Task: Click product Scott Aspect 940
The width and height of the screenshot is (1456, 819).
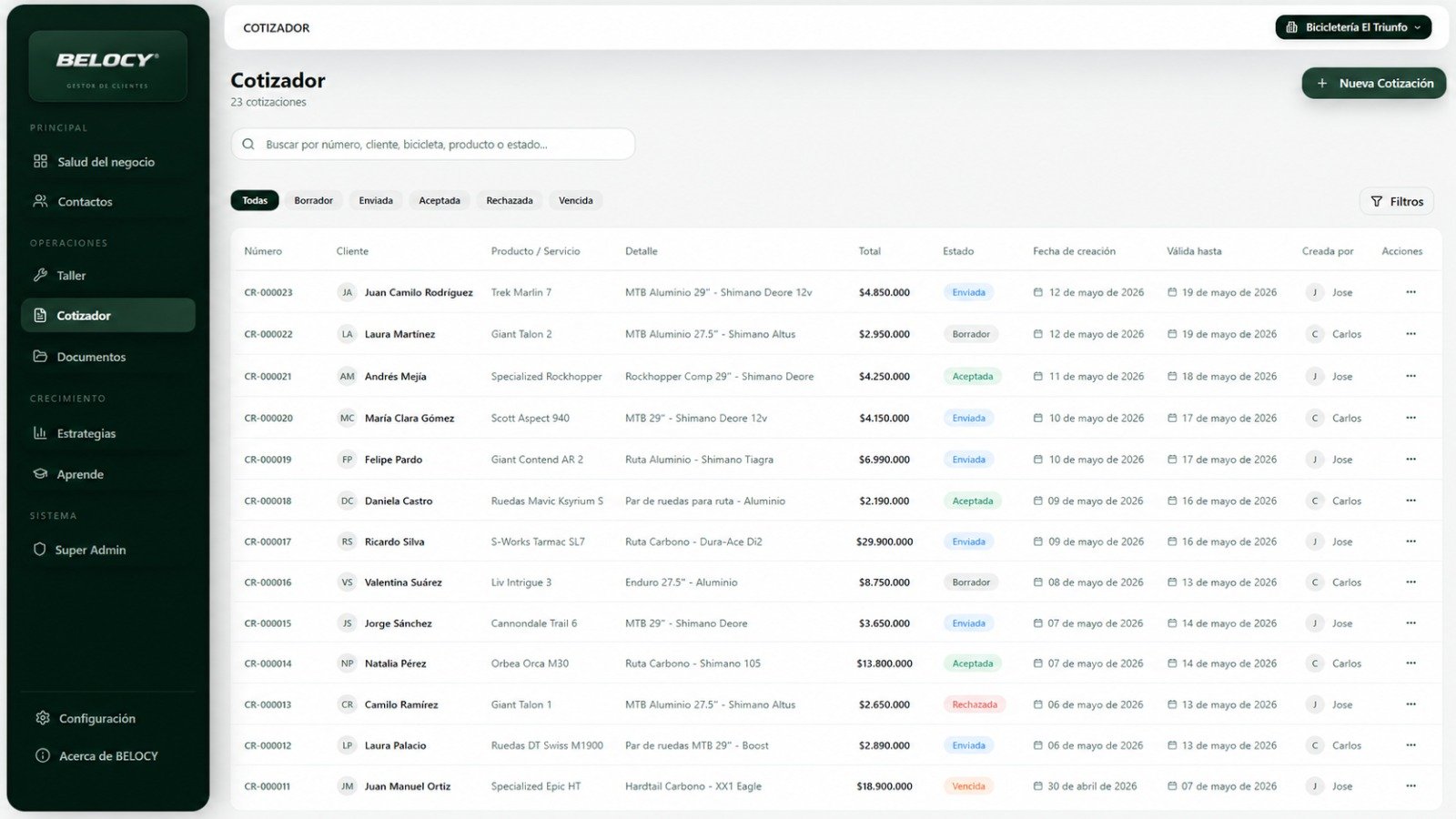Action: coord(530,418)
